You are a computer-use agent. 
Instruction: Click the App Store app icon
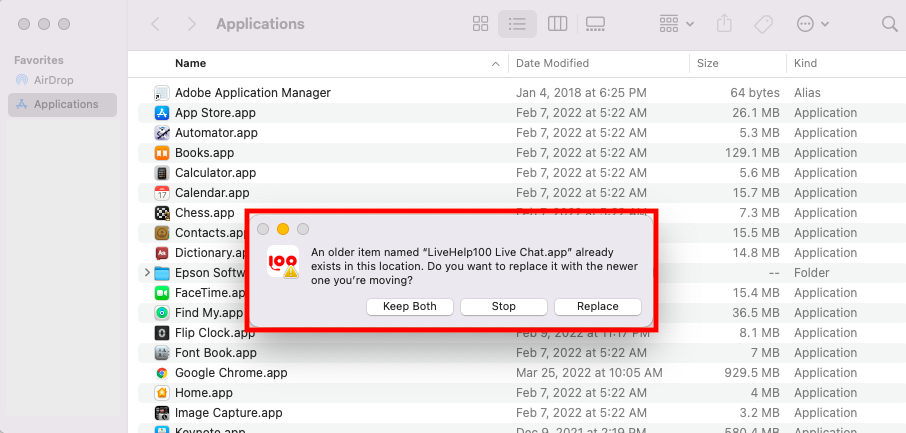pos(162,113)
